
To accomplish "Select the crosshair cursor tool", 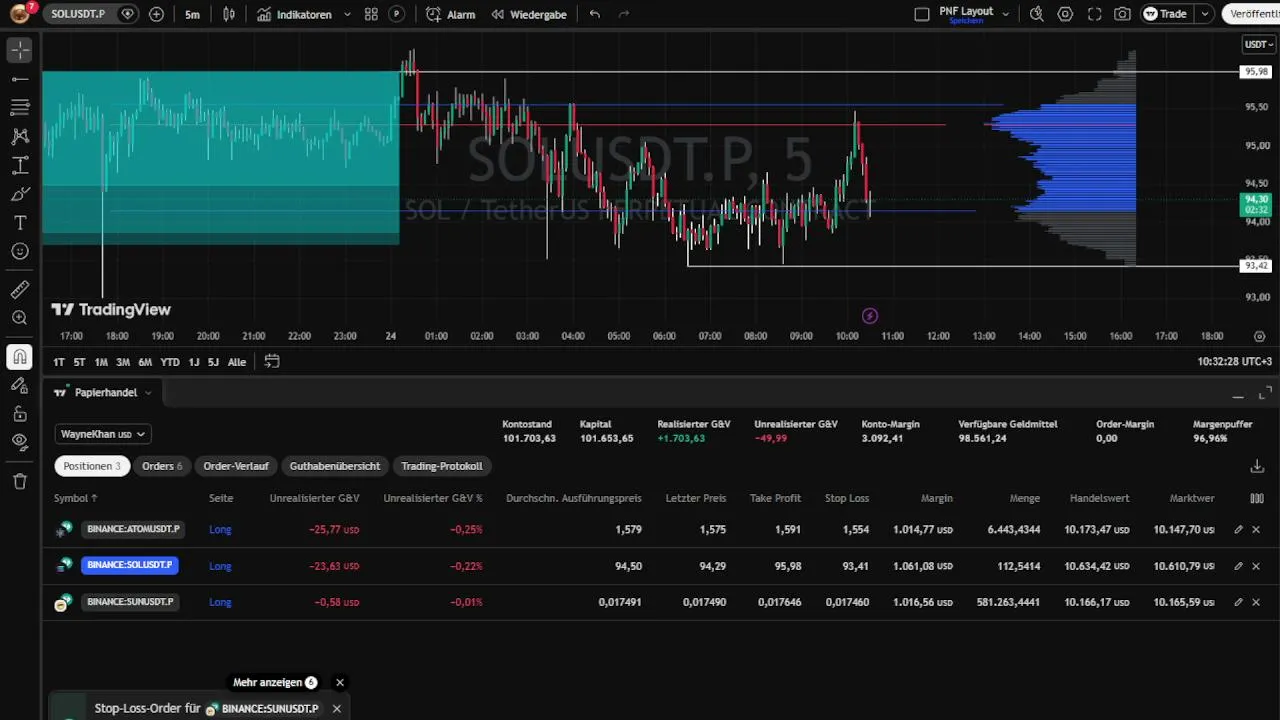I will pos(20,50).
